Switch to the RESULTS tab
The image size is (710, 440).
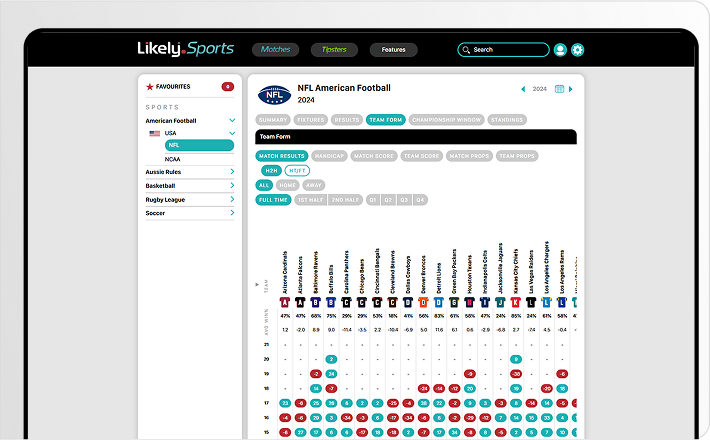coord(347,120)
